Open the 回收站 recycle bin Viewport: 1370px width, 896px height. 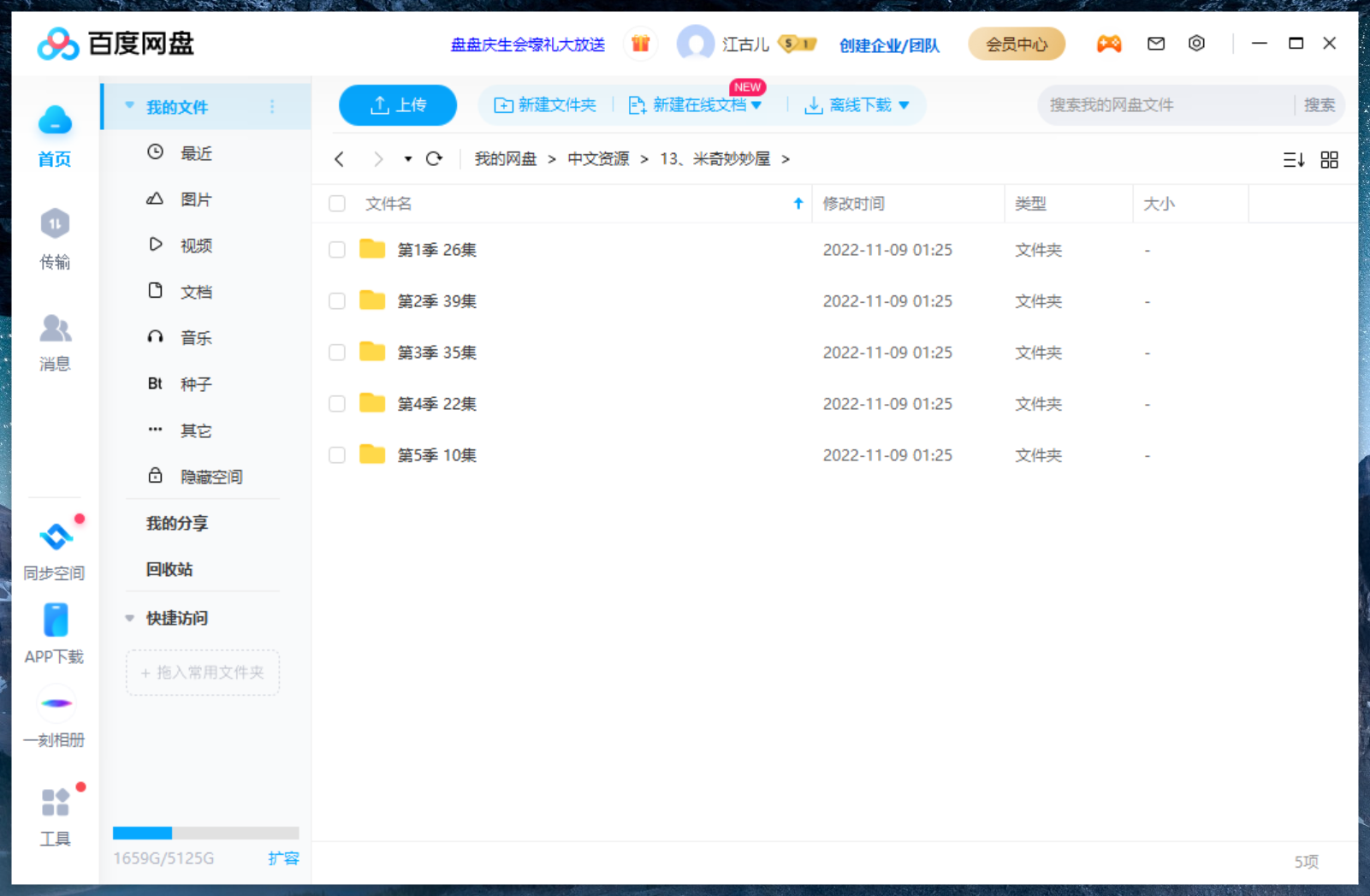(x=169, y=569)
